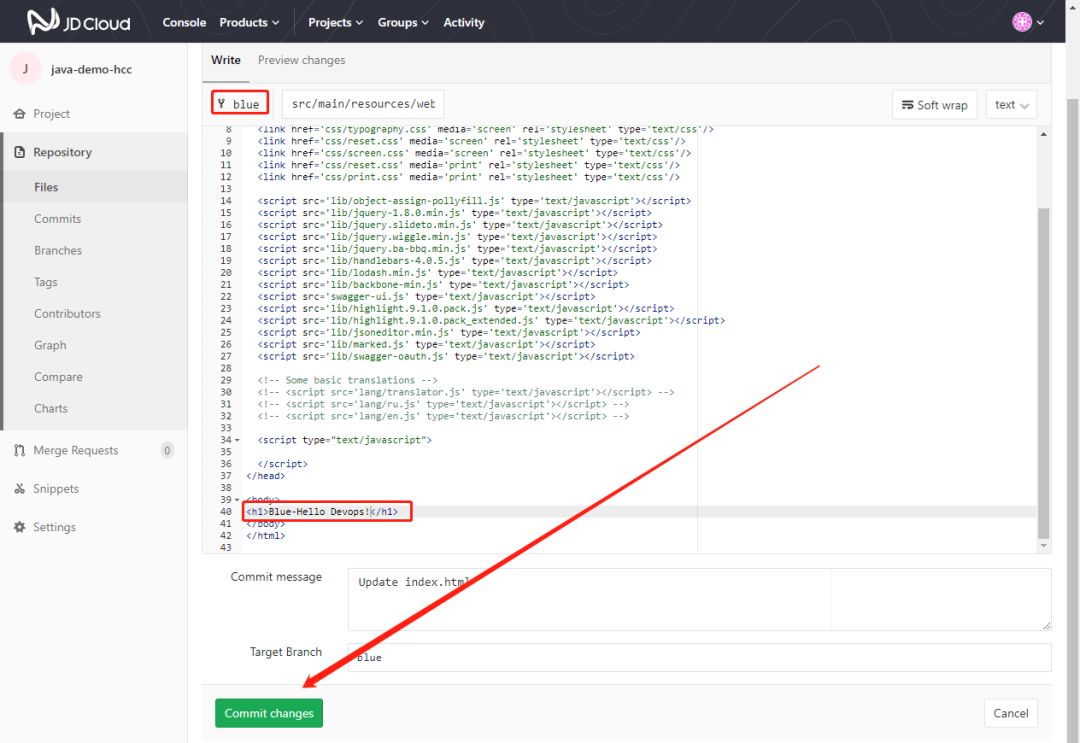Click the branch icon beside blue
The width and height of the screenshot is (1080, 743).
(221, 103)
